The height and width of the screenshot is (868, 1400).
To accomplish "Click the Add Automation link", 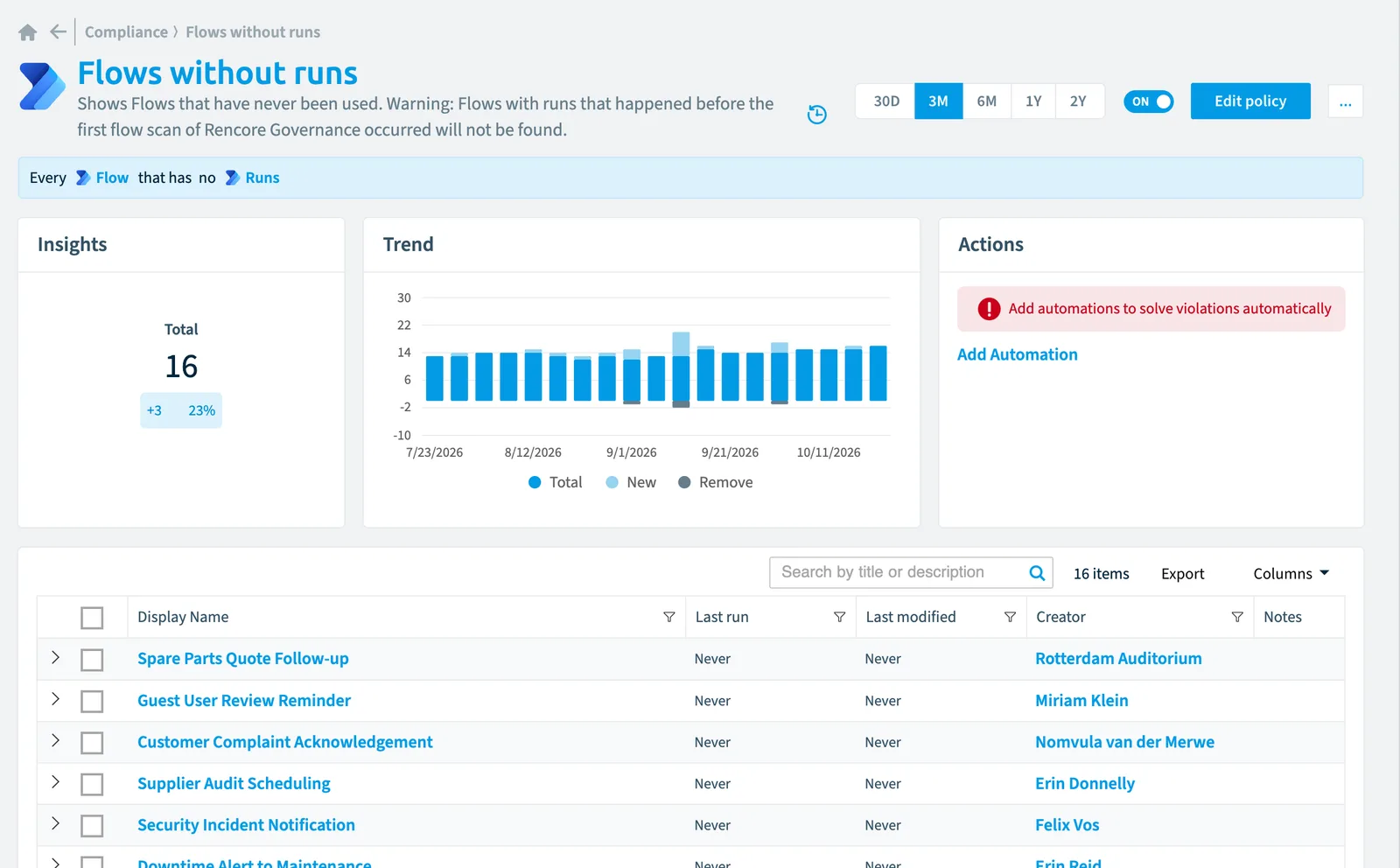I will (1017, 354).
